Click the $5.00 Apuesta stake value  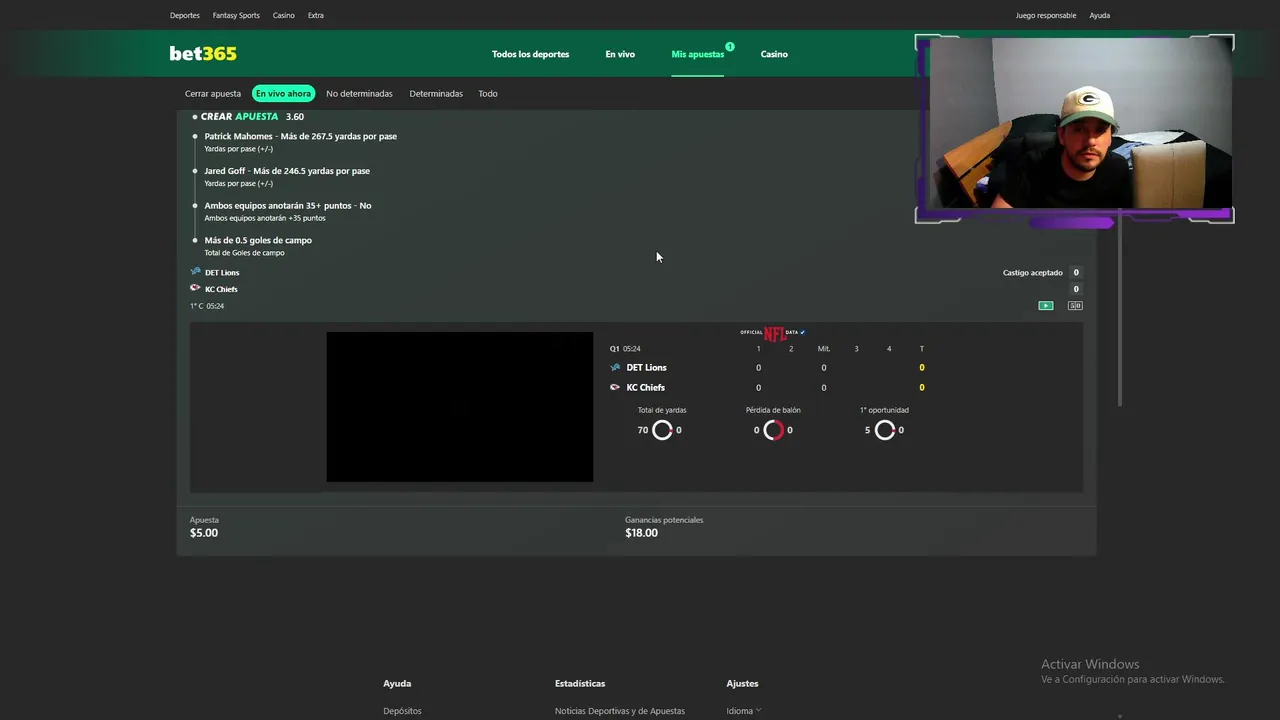click(x=204, y=533)
